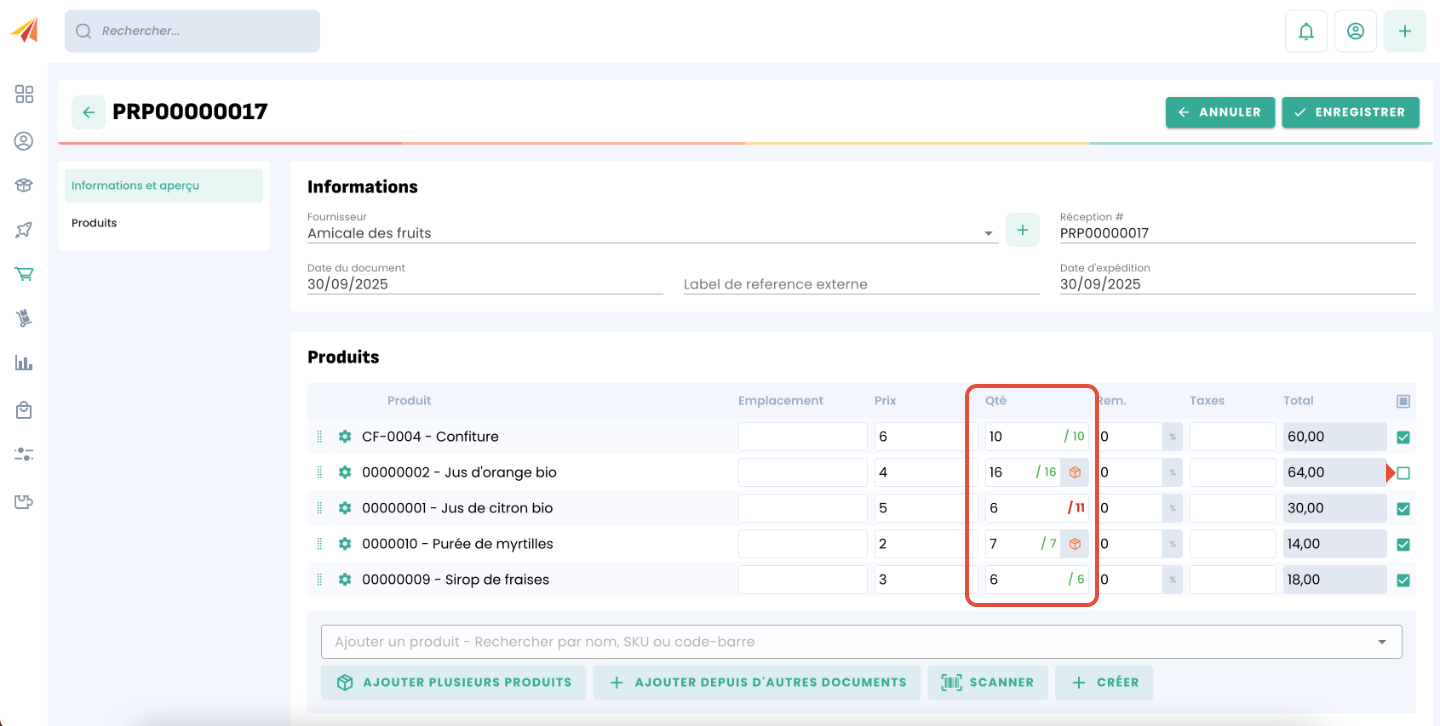Click the Rem. field for Sirop de fraises
Image resolution: width=1440 pixels, height=726 pixels.
[x=1130, y=579]
